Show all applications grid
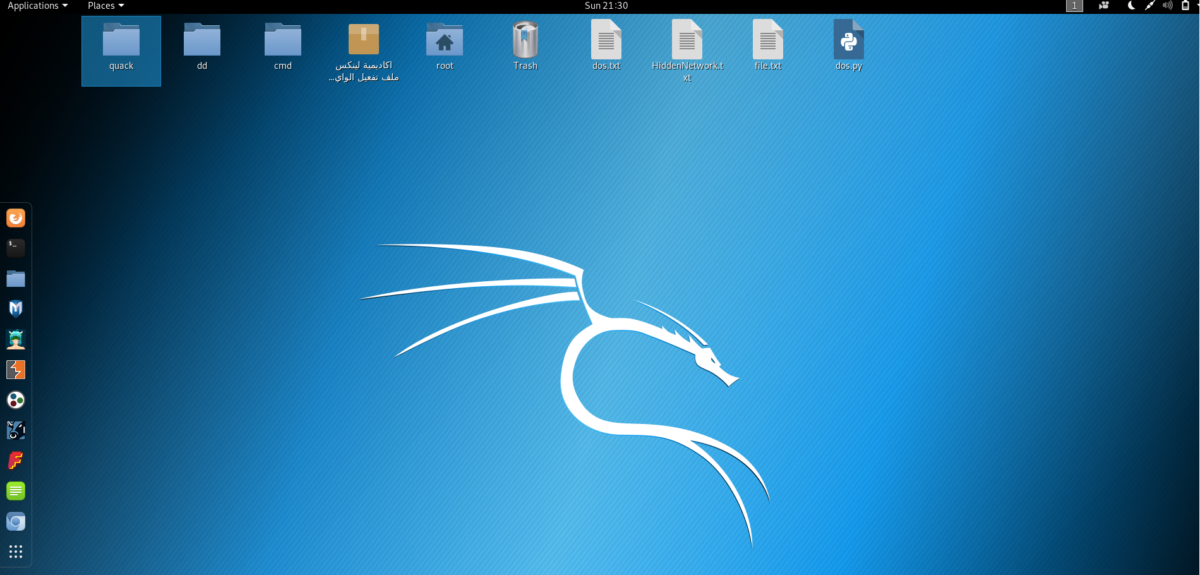Image resolution: width=1200 pixels, height=575 pixels. [16, 552]
